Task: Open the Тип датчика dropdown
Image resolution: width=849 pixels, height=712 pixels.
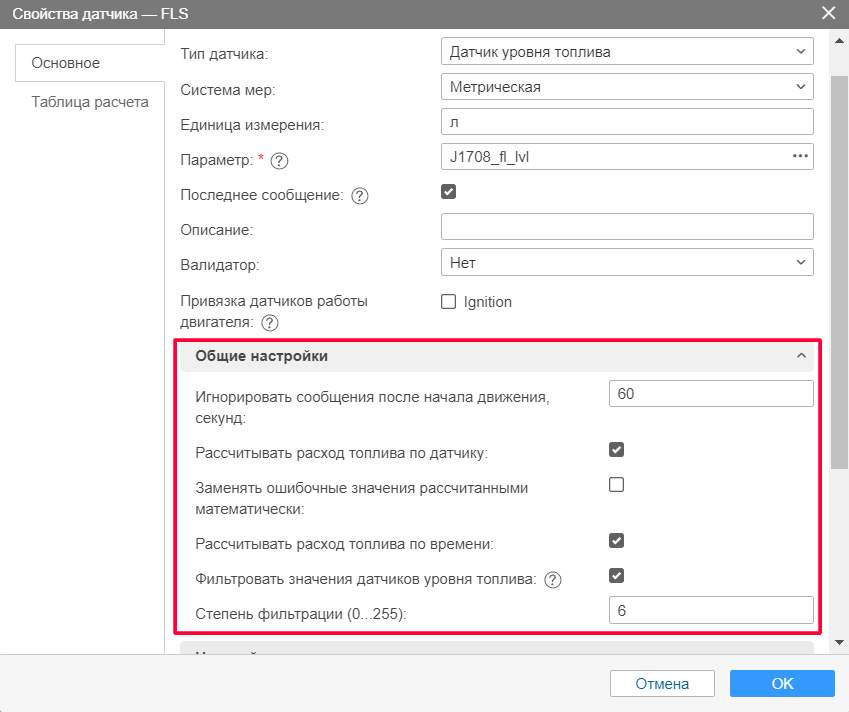Action: coord(800,50)
